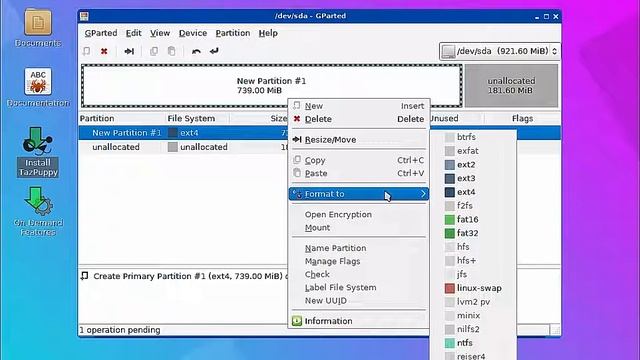
Task: Open the Device menu
Action: pyautogui.click(x=193, y=33)
